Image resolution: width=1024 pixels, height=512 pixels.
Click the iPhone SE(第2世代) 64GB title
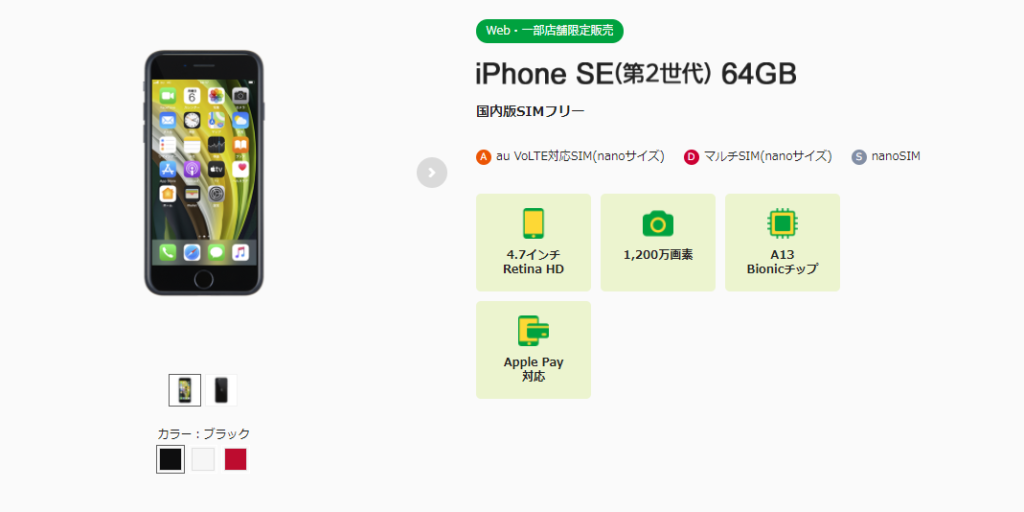(x=636, y=75)
